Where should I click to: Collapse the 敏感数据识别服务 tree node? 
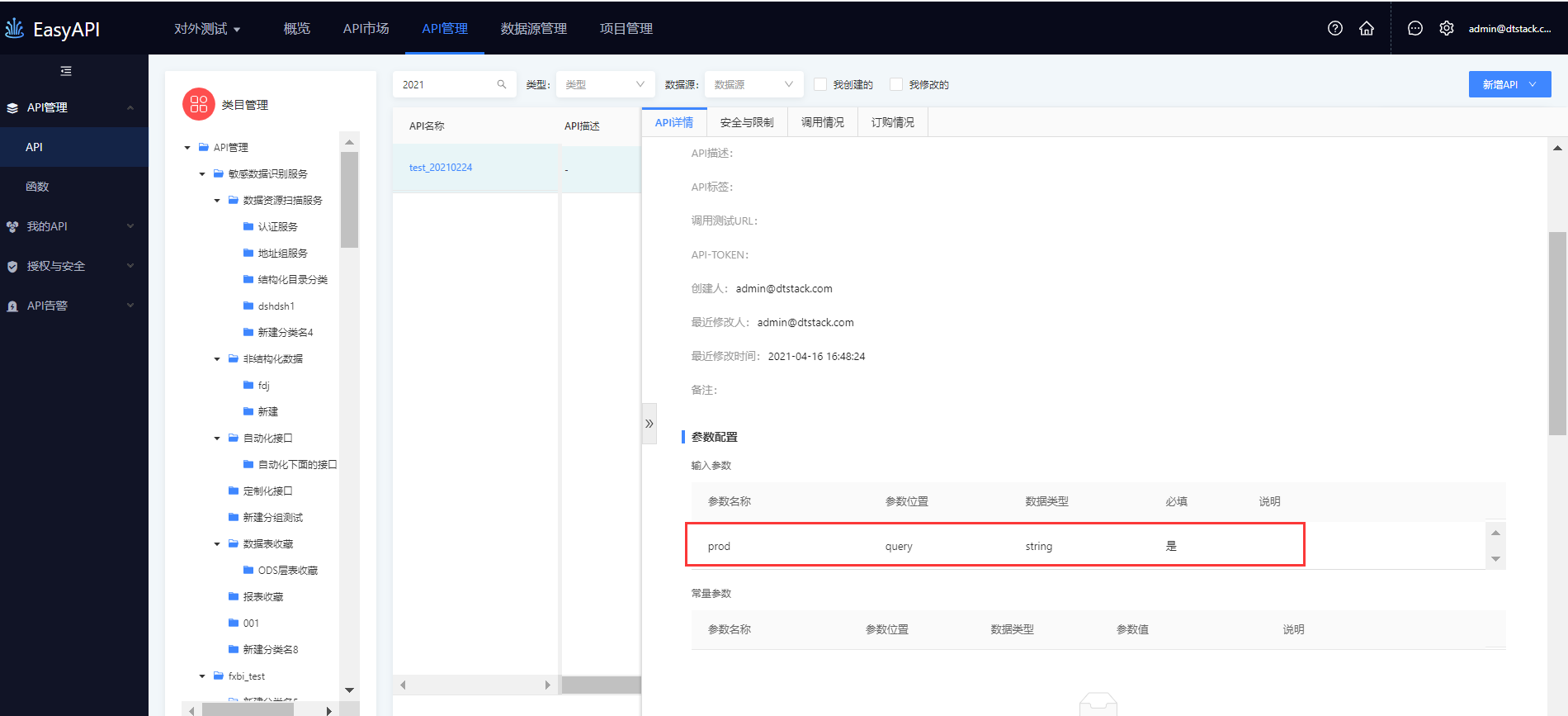click(202, 174)
